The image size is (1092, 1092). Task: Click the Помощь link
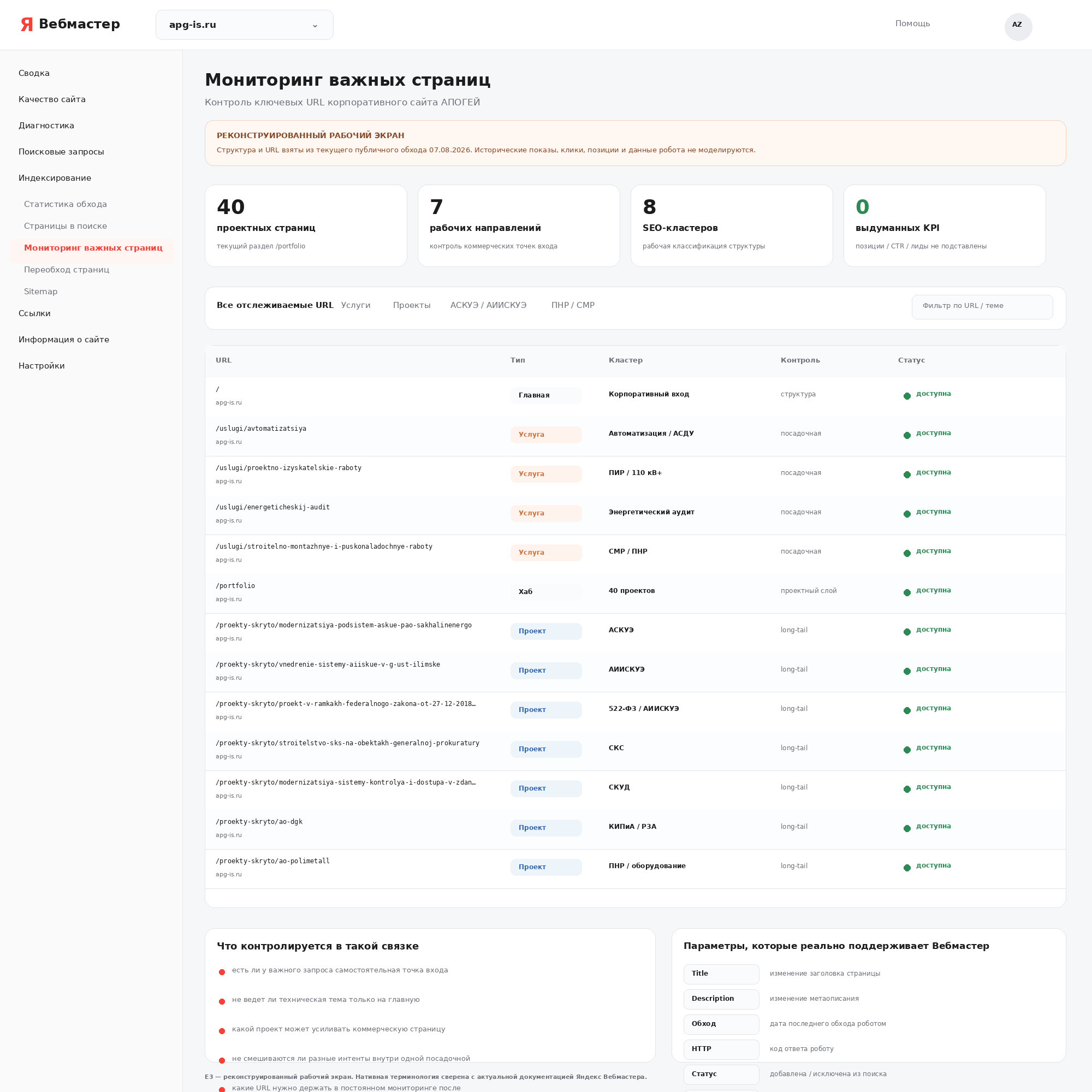(912, 23)
